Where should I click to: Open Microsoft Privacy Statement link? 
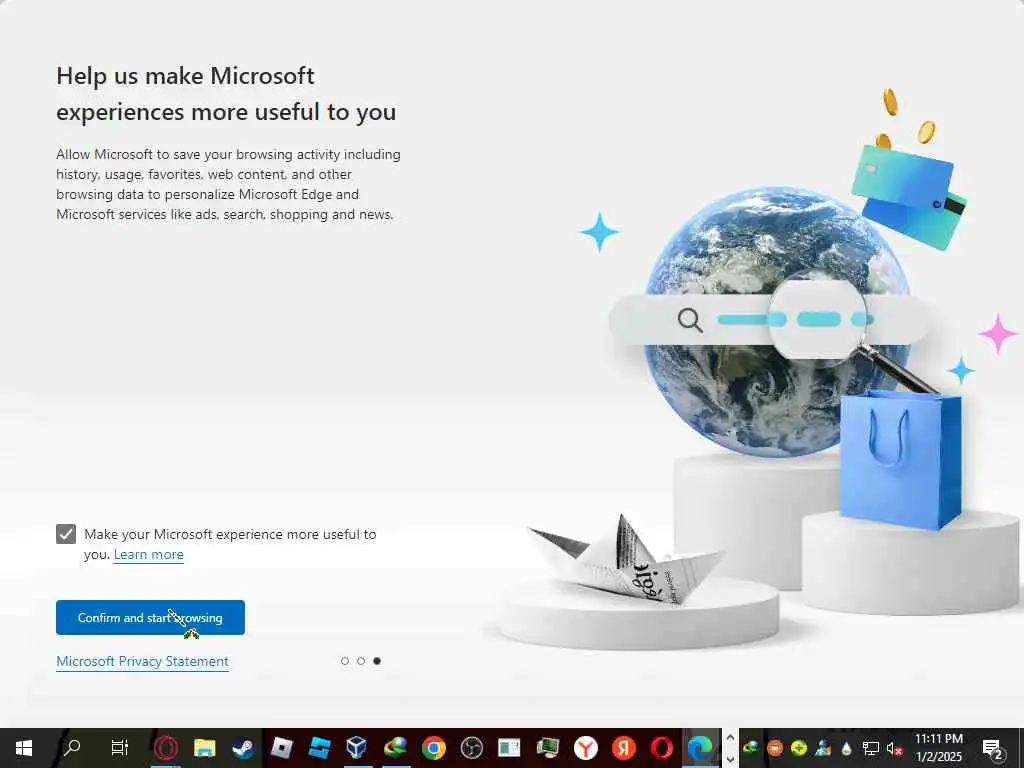click(142, 661)
